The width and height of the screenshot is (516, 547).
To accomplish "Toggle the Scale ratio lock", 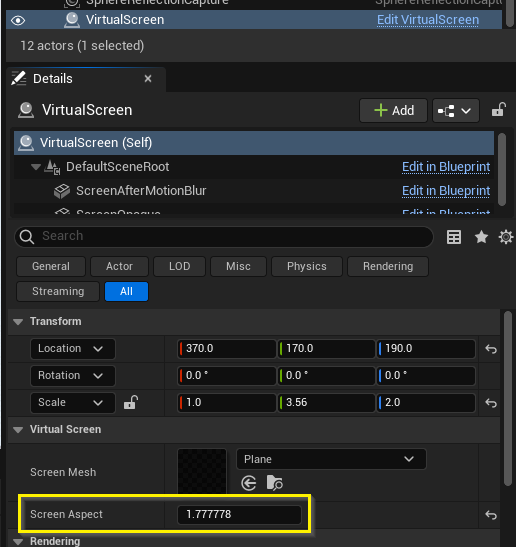I will pyautogui.click(x=131, y=402).
